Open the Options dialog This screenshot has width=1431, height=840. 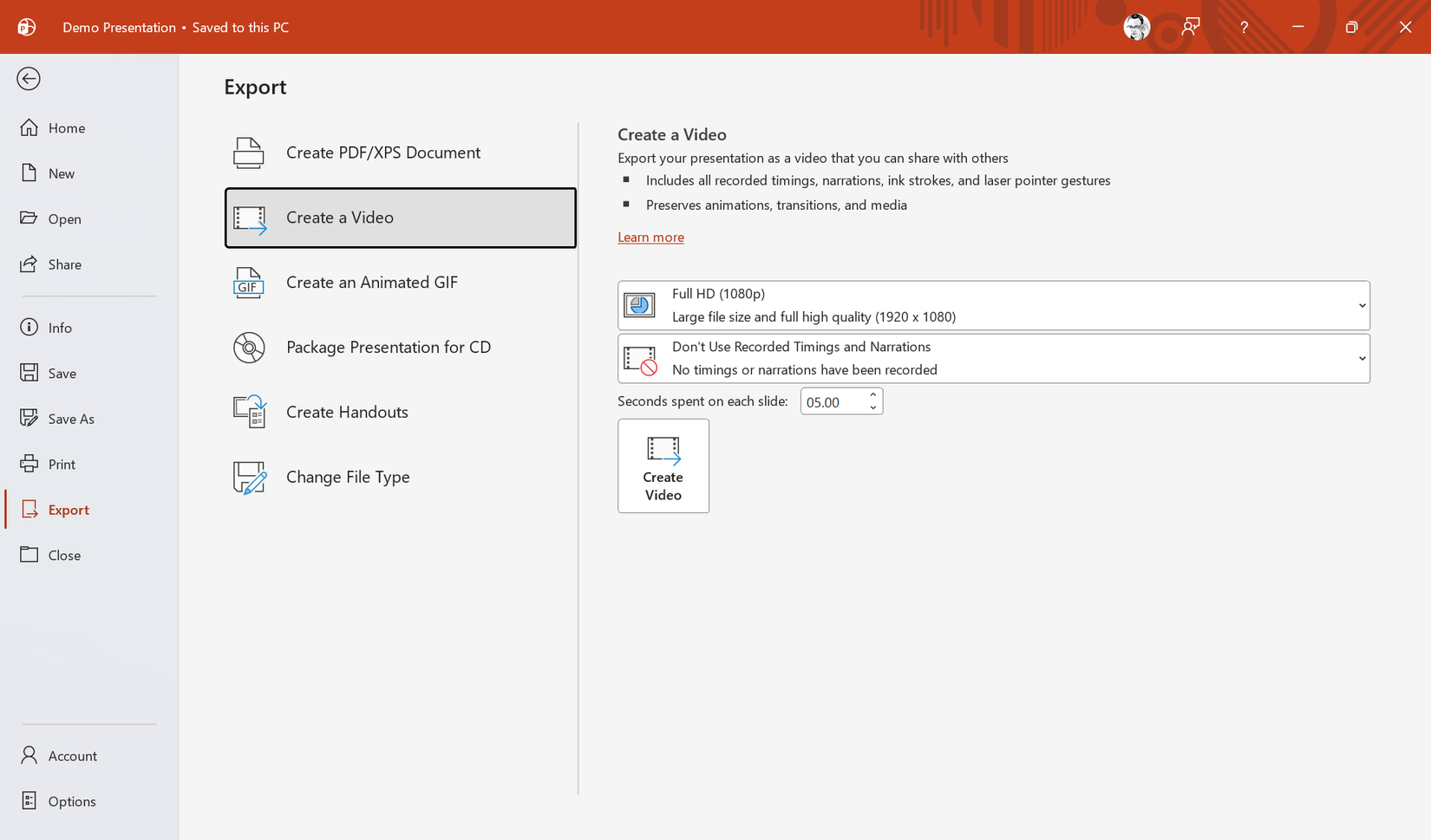(72, 800)
